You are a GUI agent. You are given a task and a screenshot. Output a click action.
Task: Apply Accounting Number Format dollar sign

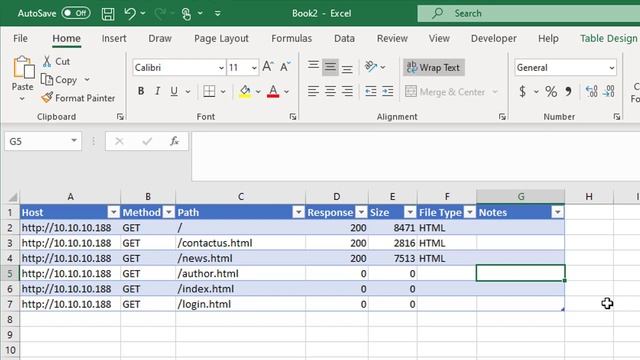coord(522,91)
